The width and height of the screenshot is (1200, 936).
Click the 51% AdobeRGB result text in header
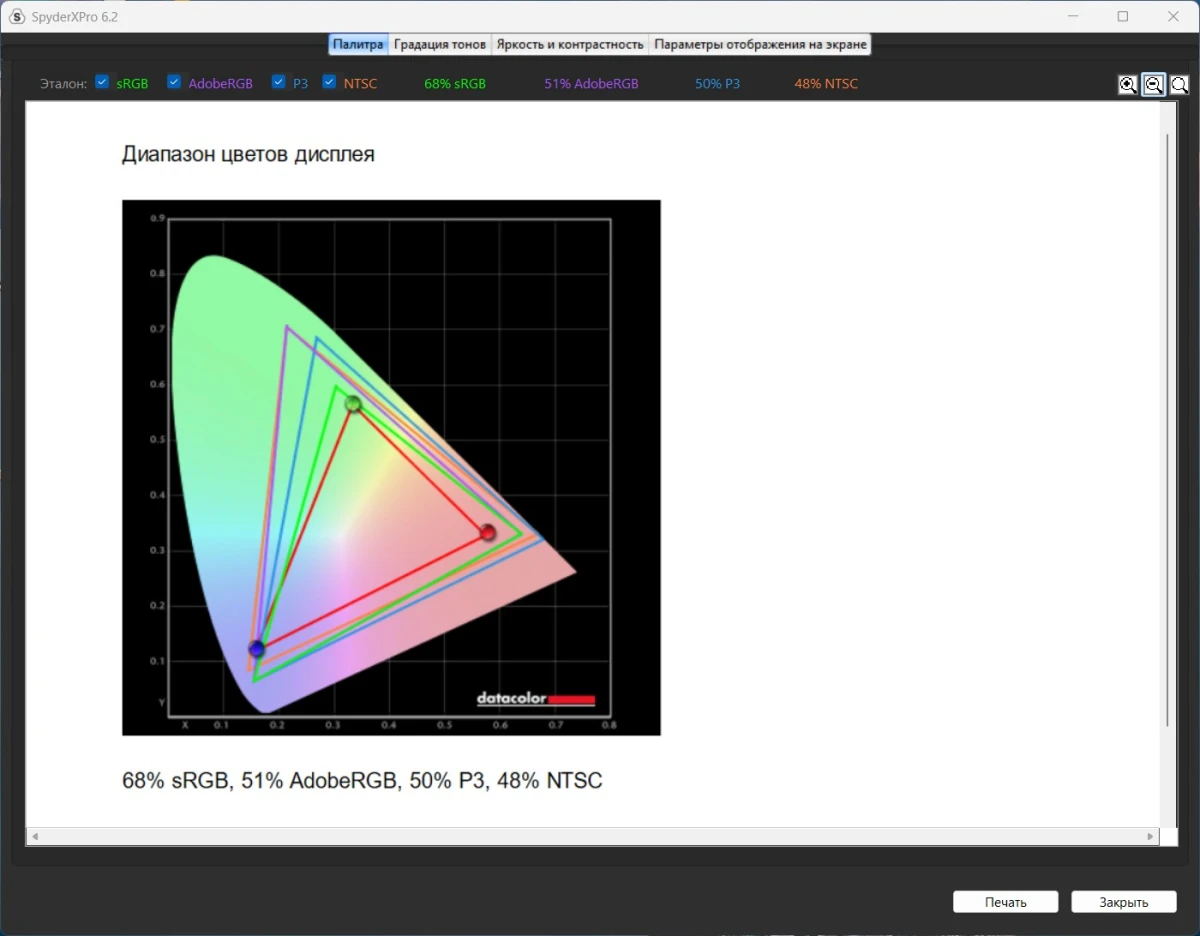[x=591, y=84]
